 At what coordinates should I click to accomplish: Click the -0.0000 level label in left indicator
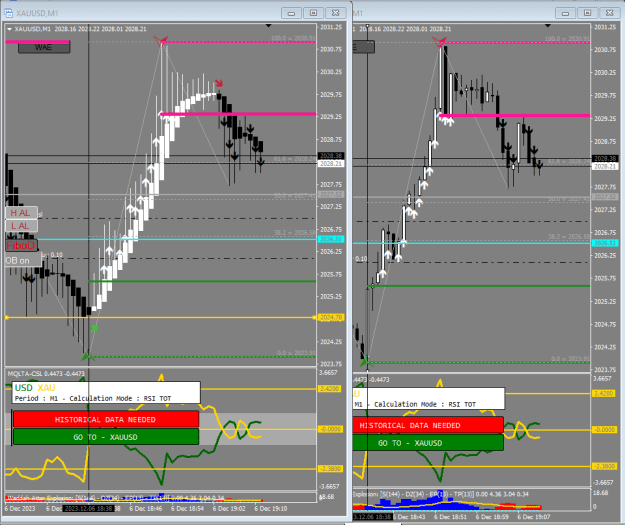coord(329,429)
